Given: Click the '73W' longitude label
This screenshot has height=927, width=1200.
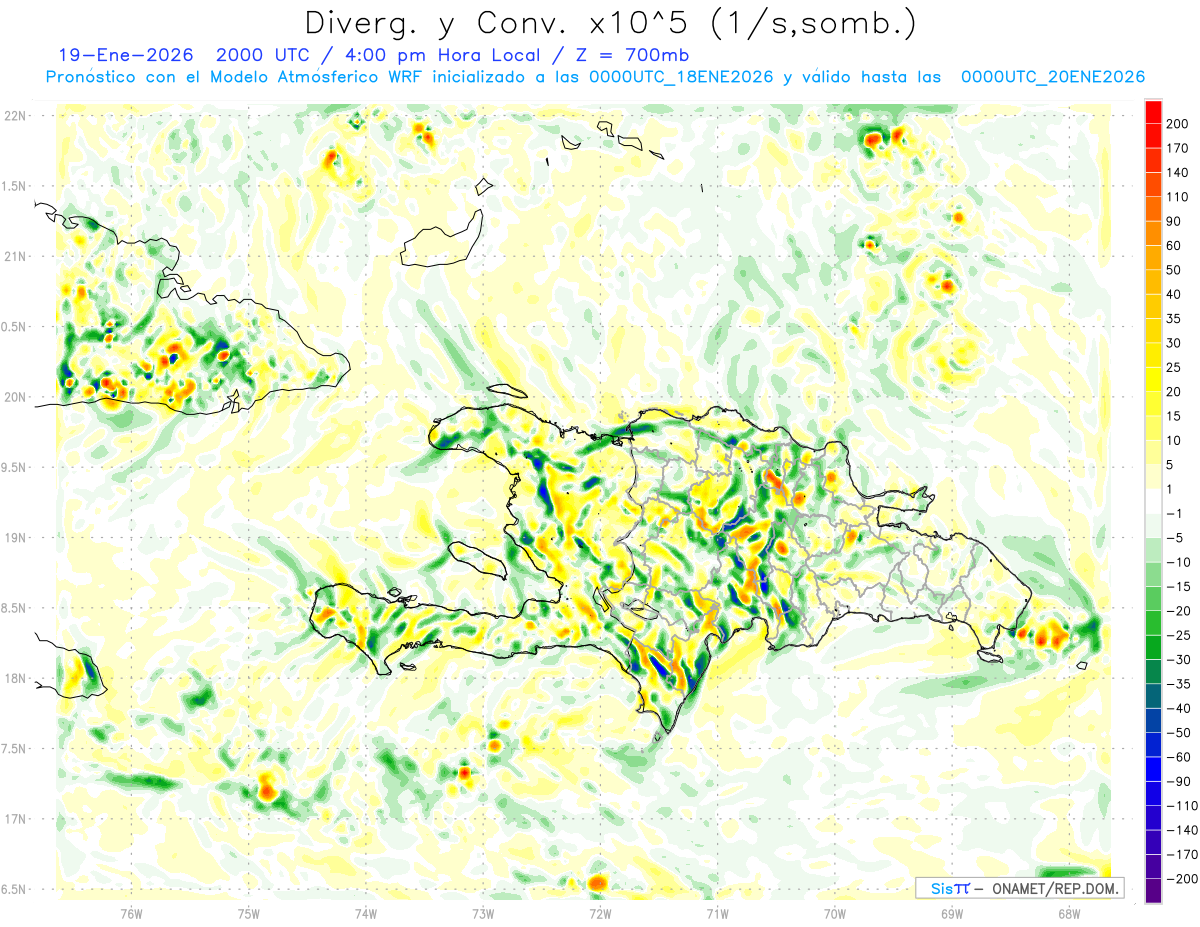Looking at the screenshot, I should [483, 913].
